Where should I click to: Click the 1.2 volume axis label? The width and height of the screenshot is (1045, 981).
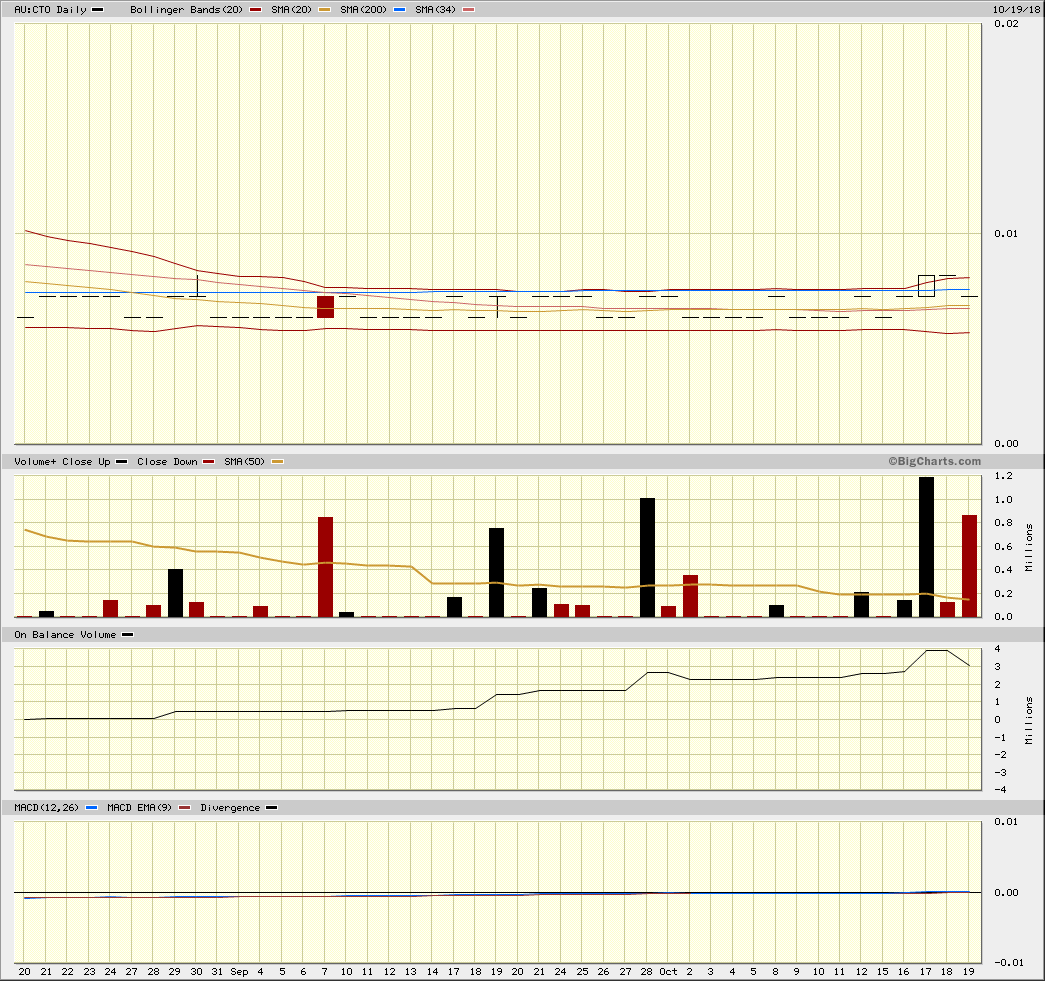click(1004, 476)
